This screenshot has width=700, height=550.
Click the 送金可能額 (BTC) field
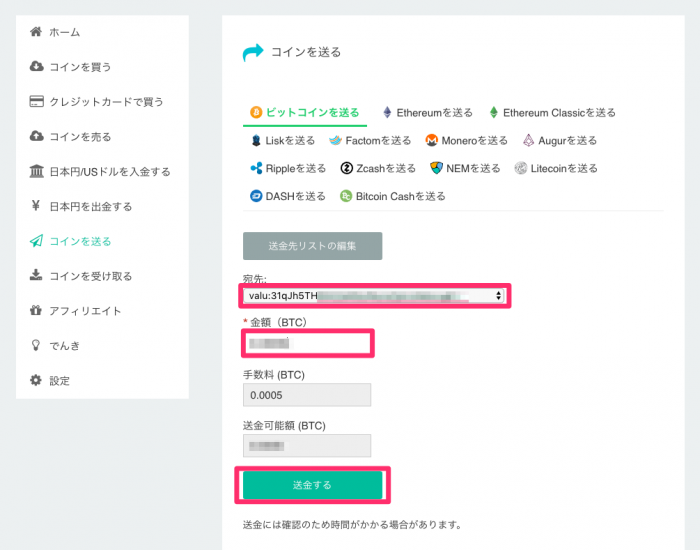pyautogui.click(x=307, y=446)
